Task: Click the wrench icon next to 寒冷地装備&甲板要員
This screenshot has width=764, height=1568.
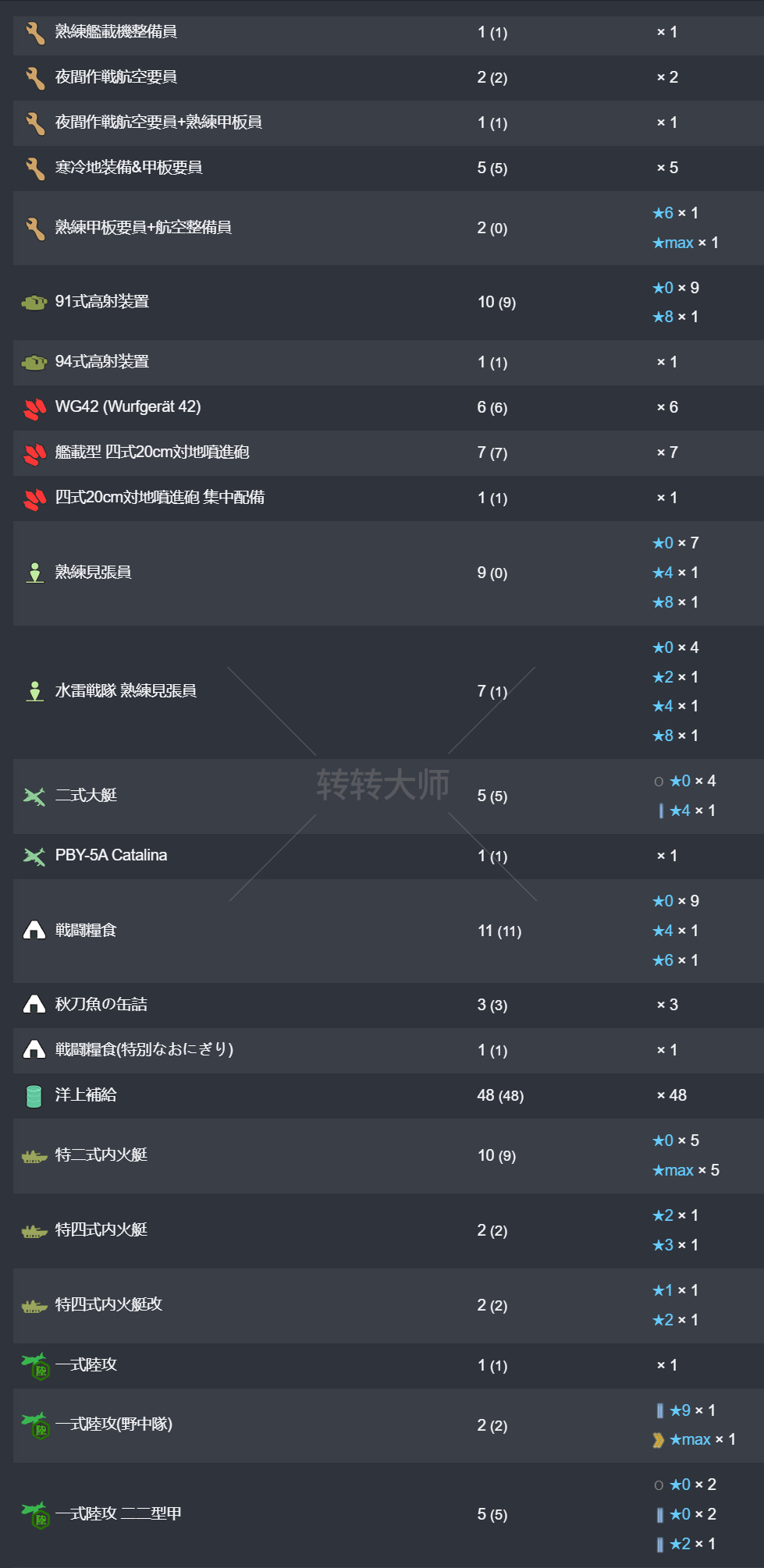Action: coord(34,169)
